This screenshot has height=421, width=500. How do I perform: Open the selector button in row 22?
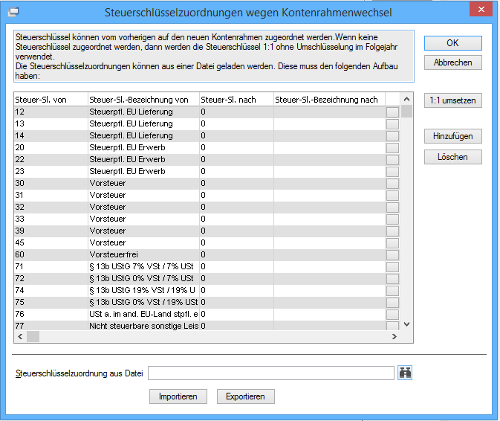392,160
